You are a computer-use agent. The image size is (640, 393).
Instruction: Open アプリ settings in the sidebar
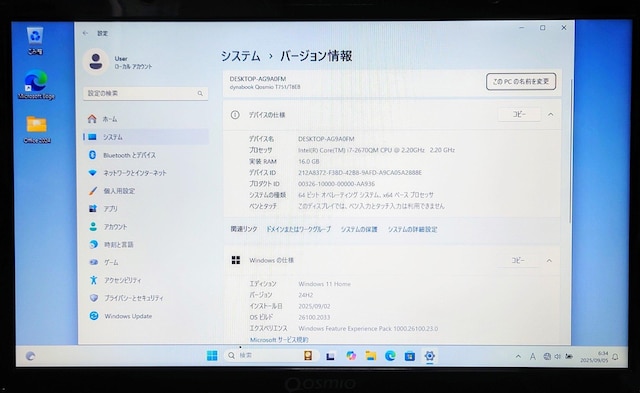point(146,209)
